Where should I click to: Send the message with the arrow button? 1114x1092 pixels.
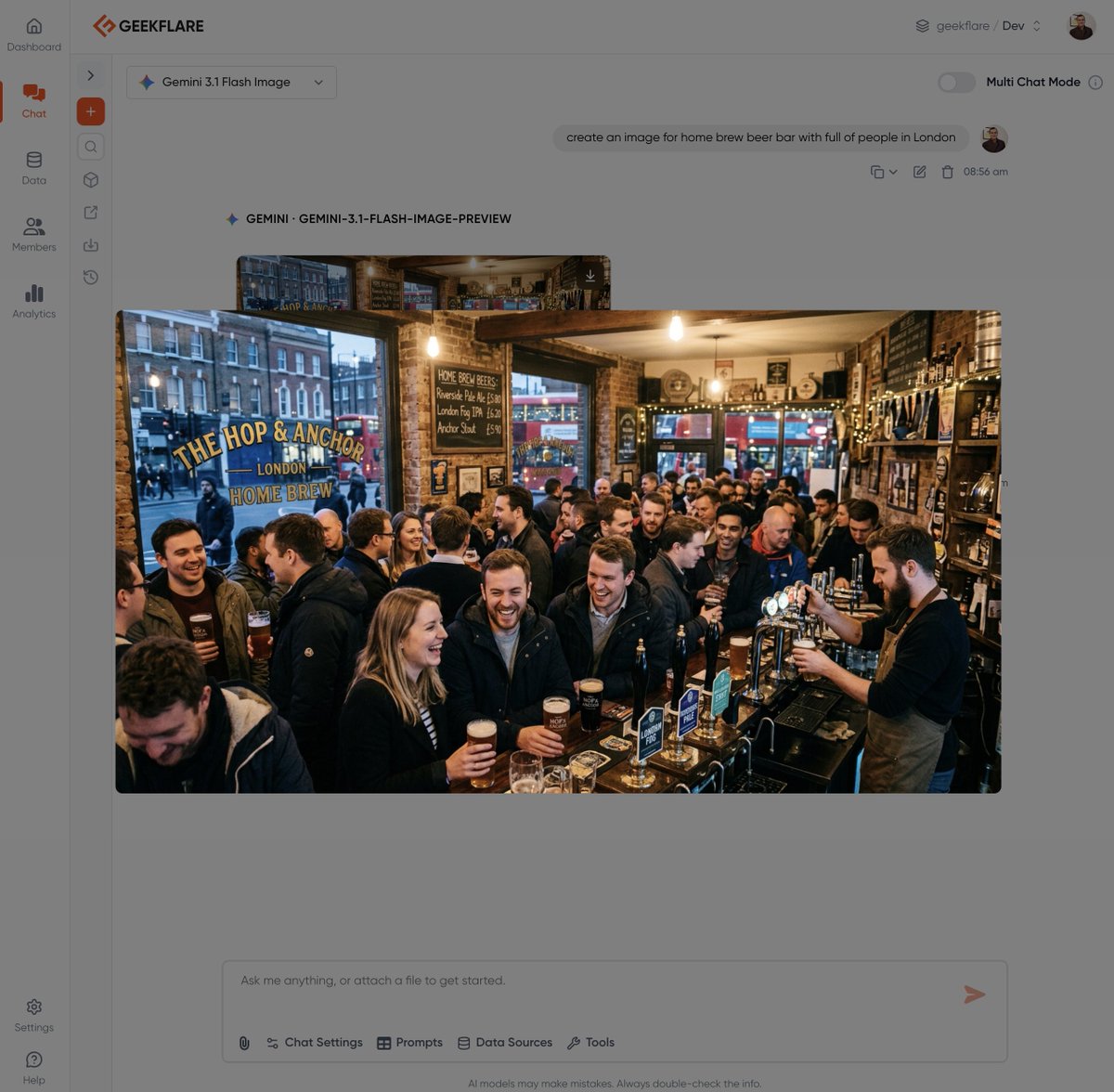click(x=974, y=995)
